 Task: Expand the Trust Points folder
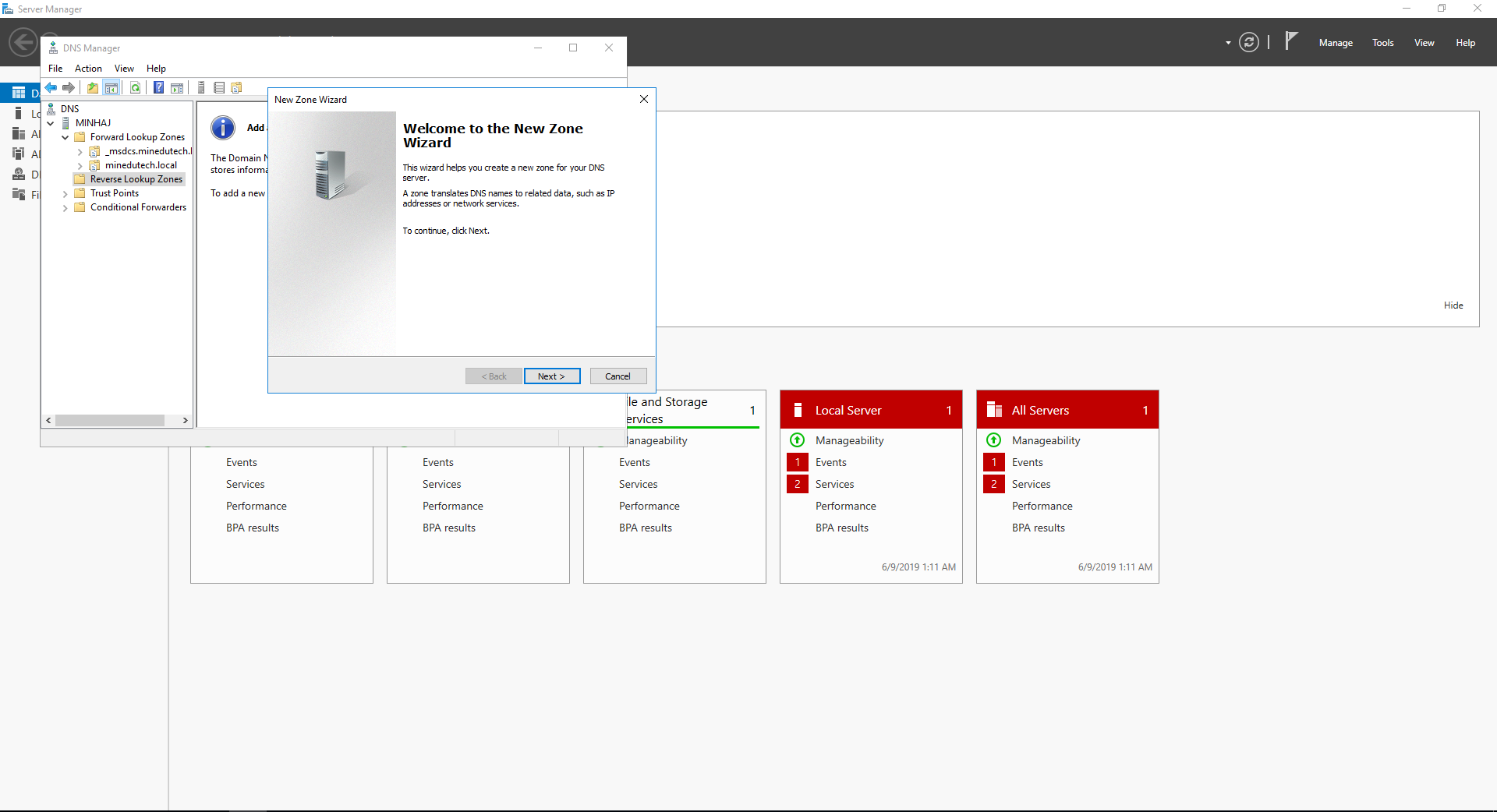[65, 193]
